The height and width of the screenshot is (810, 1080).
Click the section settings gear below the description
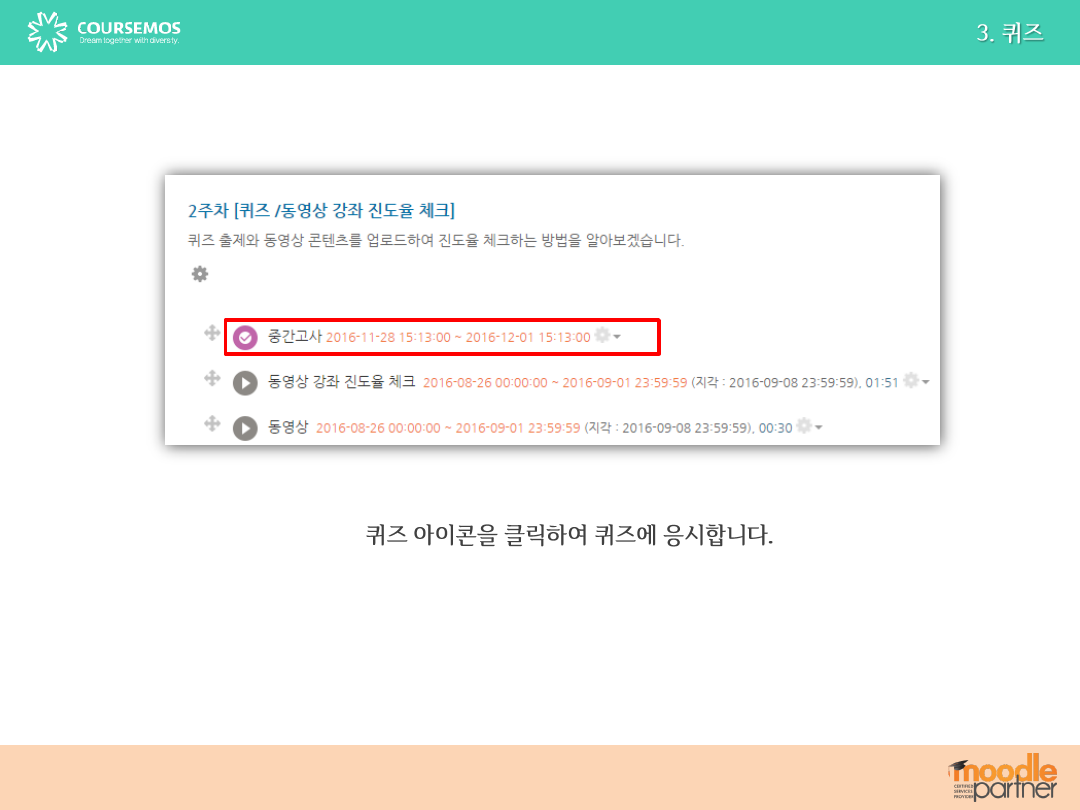click(200, 273)
